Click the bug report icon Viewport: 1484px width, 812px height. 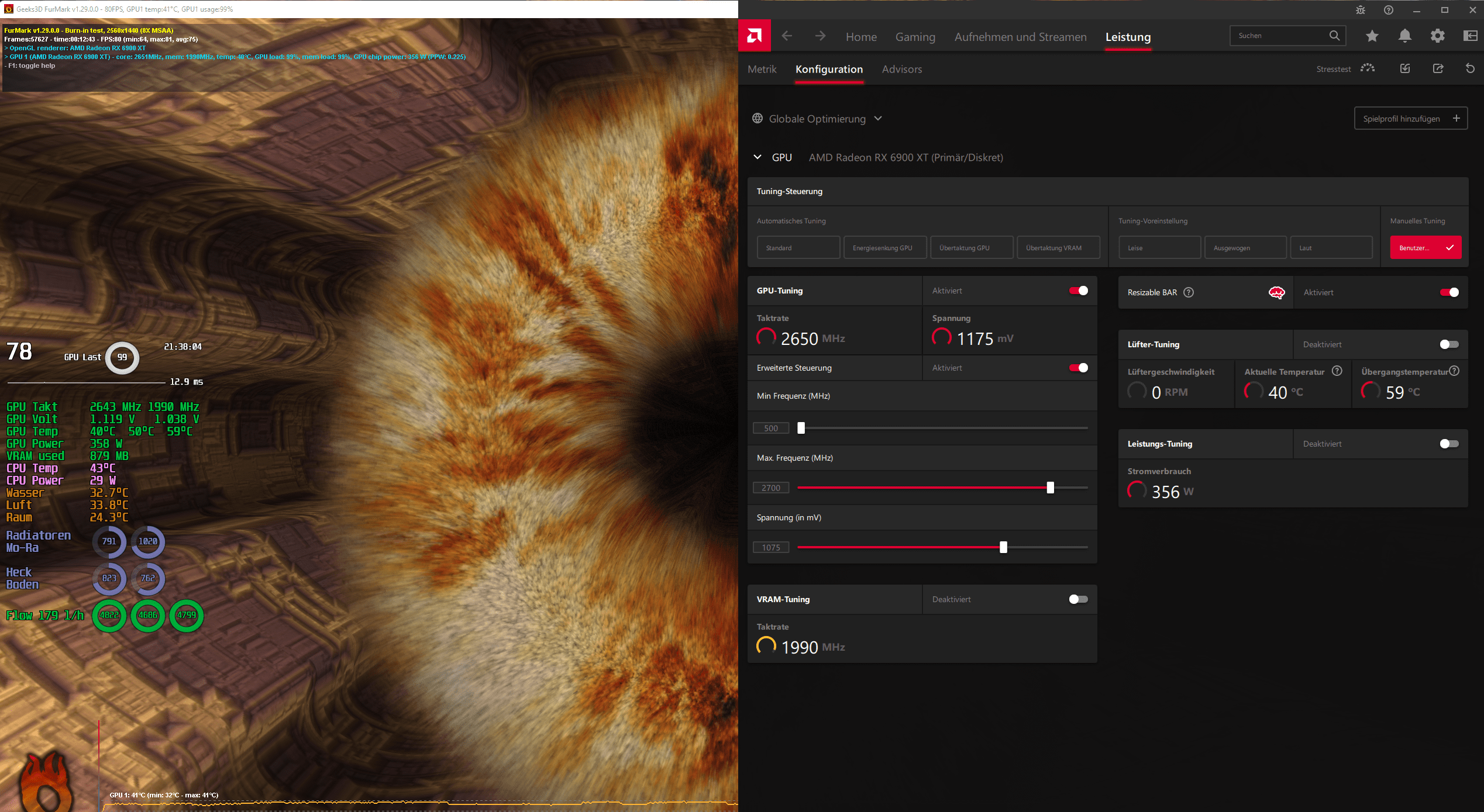[1361, 10]
